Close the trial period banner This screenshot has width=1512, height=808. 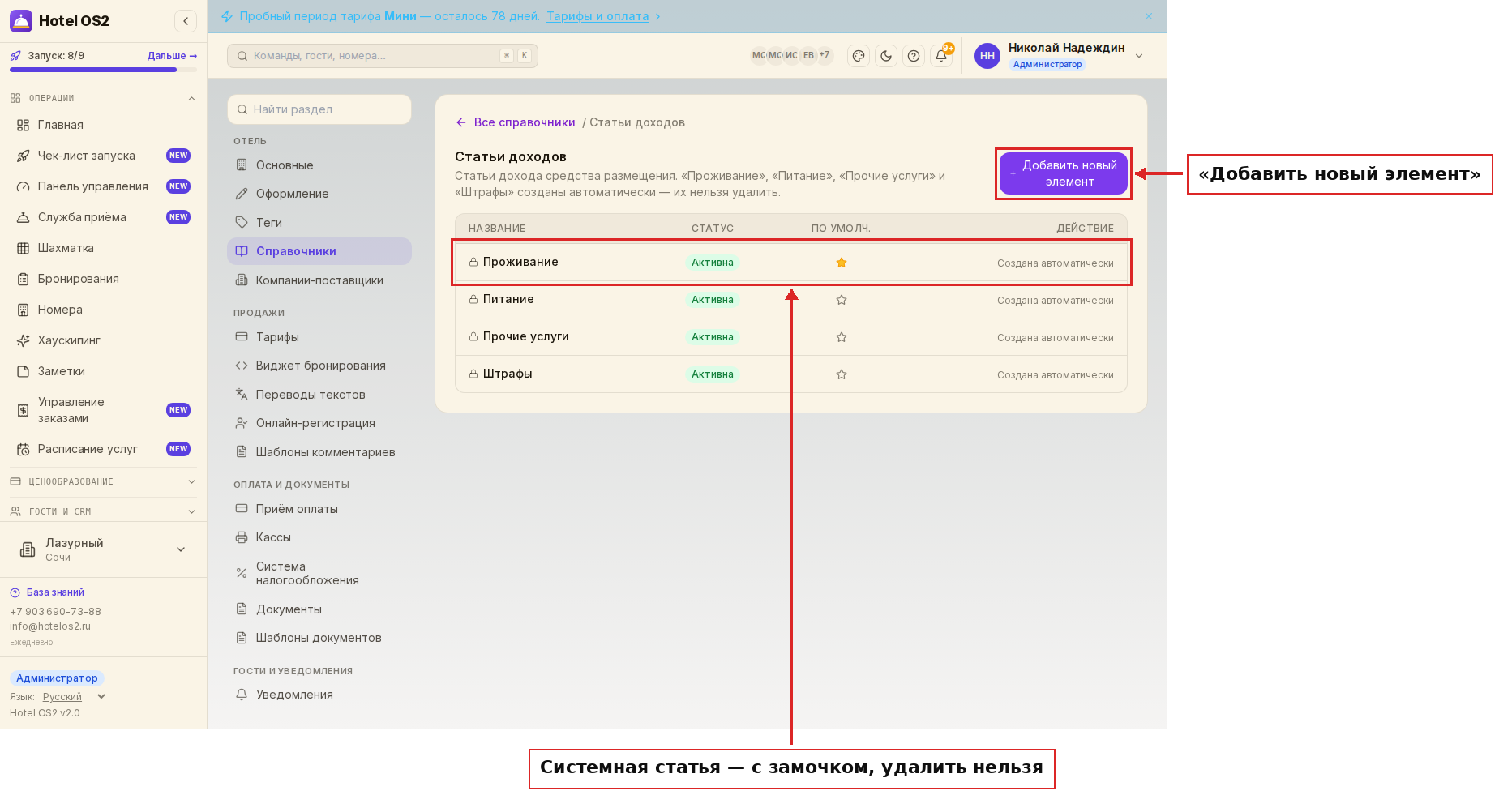pos(1149,16)
